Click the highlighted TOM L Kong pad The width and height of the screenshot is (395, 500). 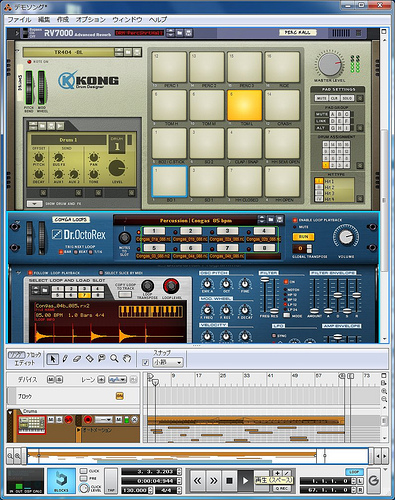pyautogui.click(x=244, y=105)
